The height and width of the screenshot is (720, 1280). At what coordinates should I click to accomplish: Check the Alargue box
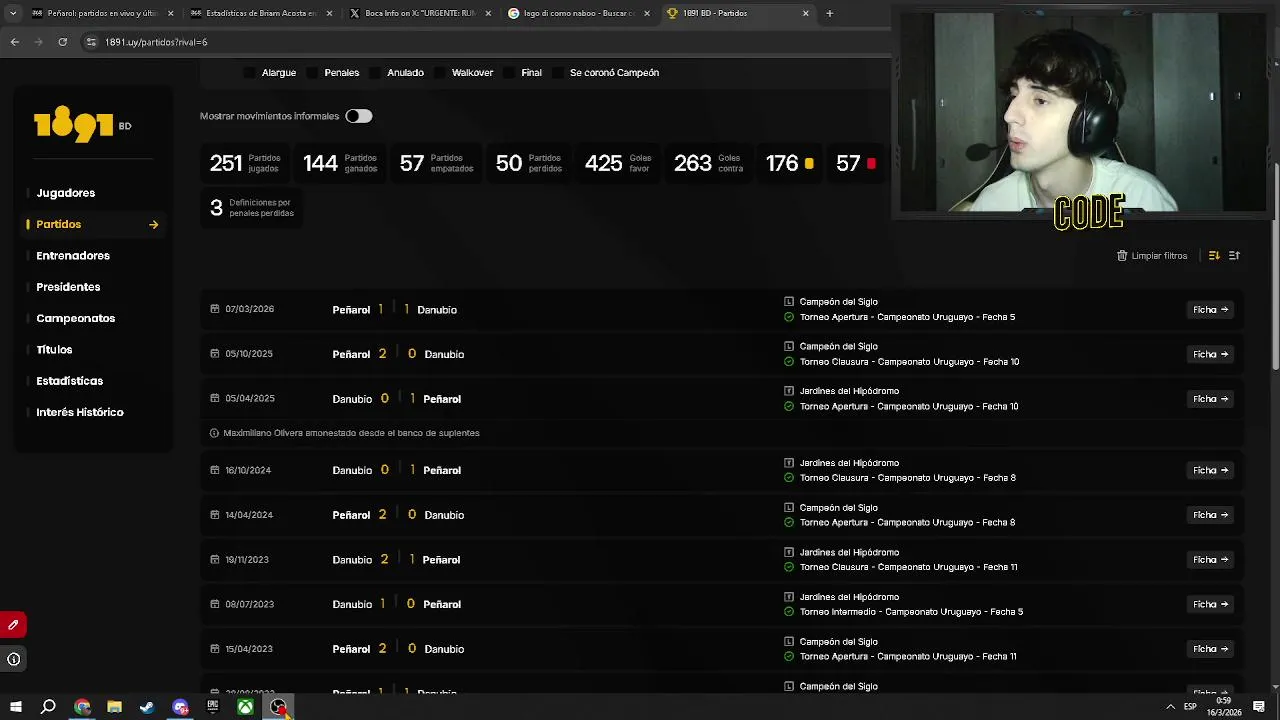click(250, 73)
